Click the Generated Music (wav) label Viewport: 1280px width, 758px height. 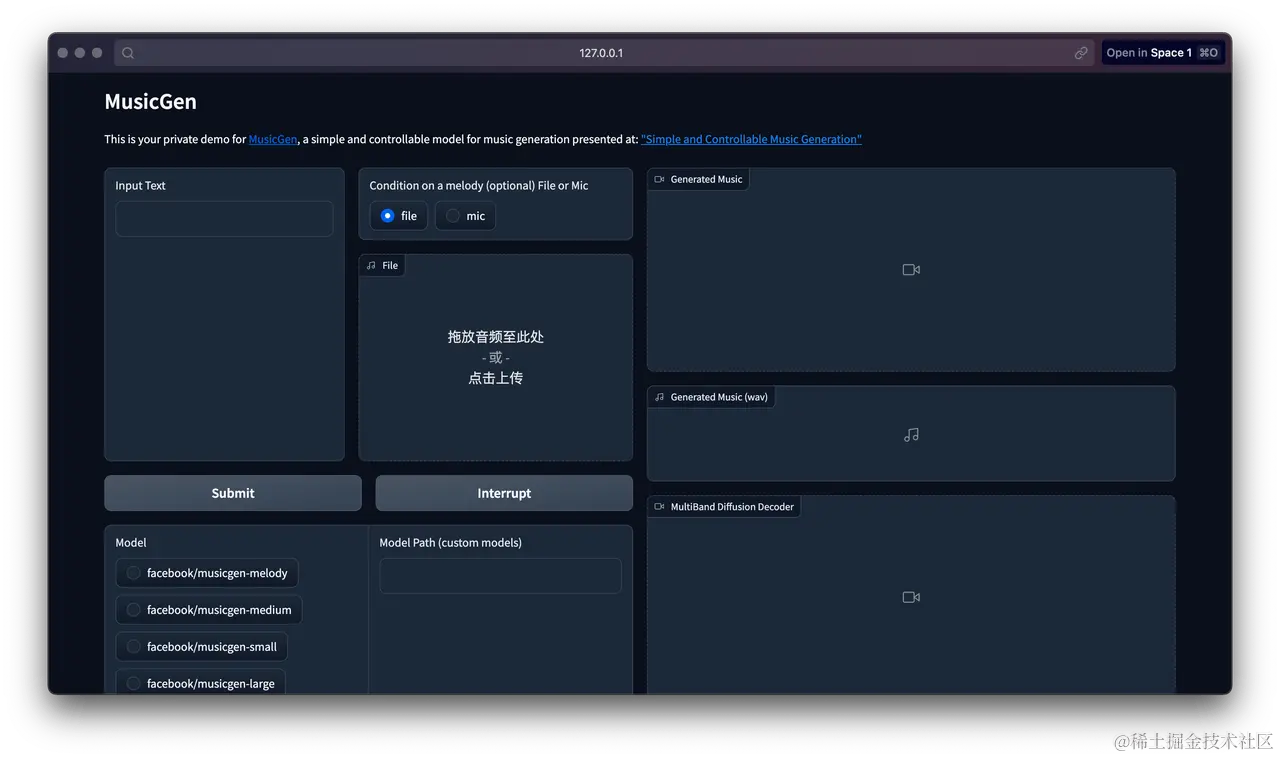point(719,397)
